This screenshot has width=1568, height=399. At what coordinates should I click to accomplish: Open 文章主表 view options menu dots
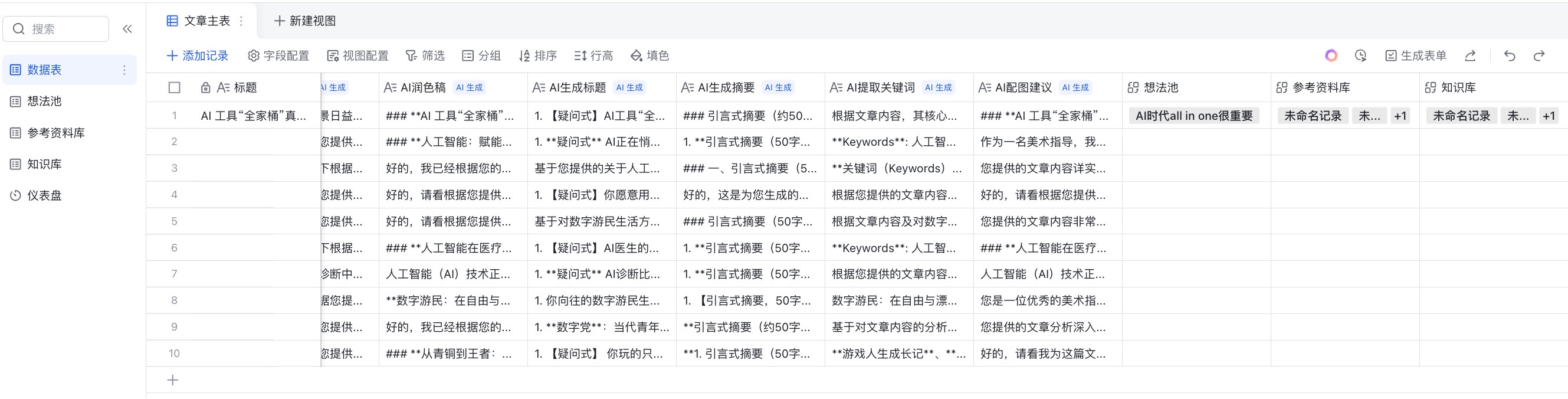(x=242, y=21)
